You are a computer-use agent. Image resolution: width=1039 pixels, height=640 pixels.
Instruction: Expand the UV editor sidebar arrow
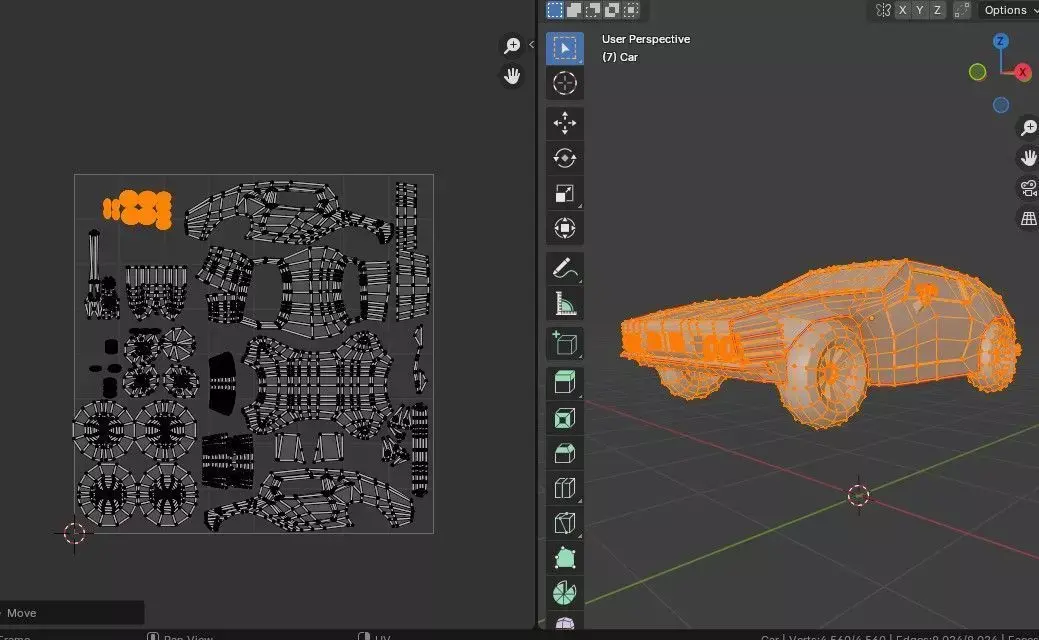coord(531,45)
